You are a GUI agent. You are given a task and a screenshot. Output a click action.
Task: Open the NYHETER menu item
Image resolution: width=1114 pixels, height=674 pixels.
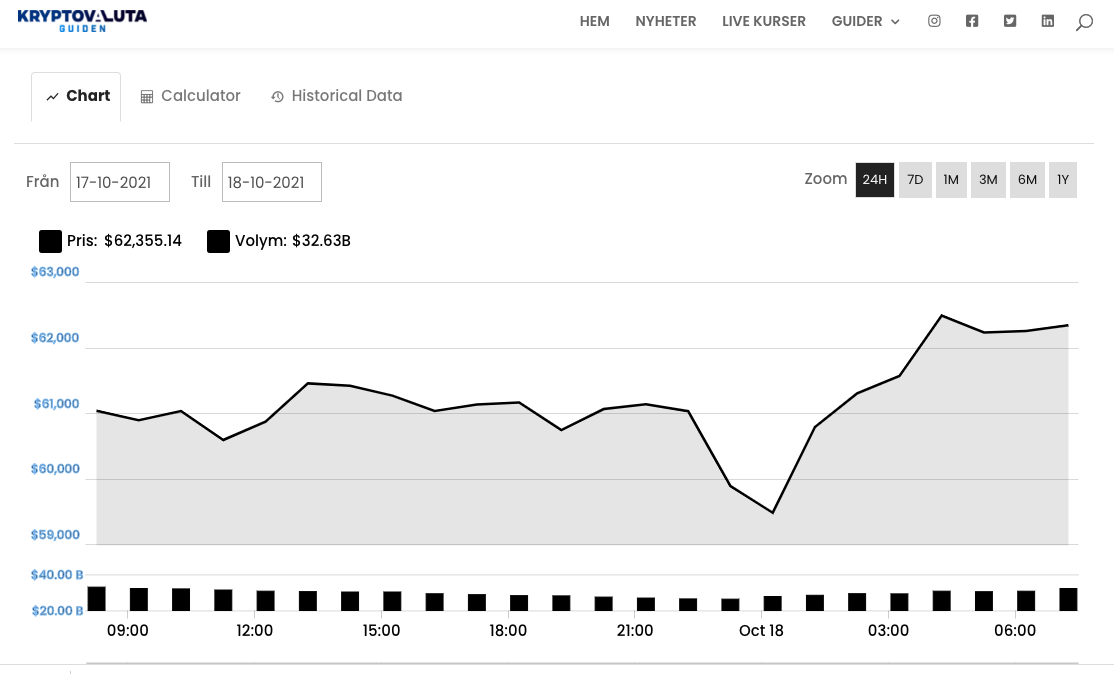tap(666, 21)
